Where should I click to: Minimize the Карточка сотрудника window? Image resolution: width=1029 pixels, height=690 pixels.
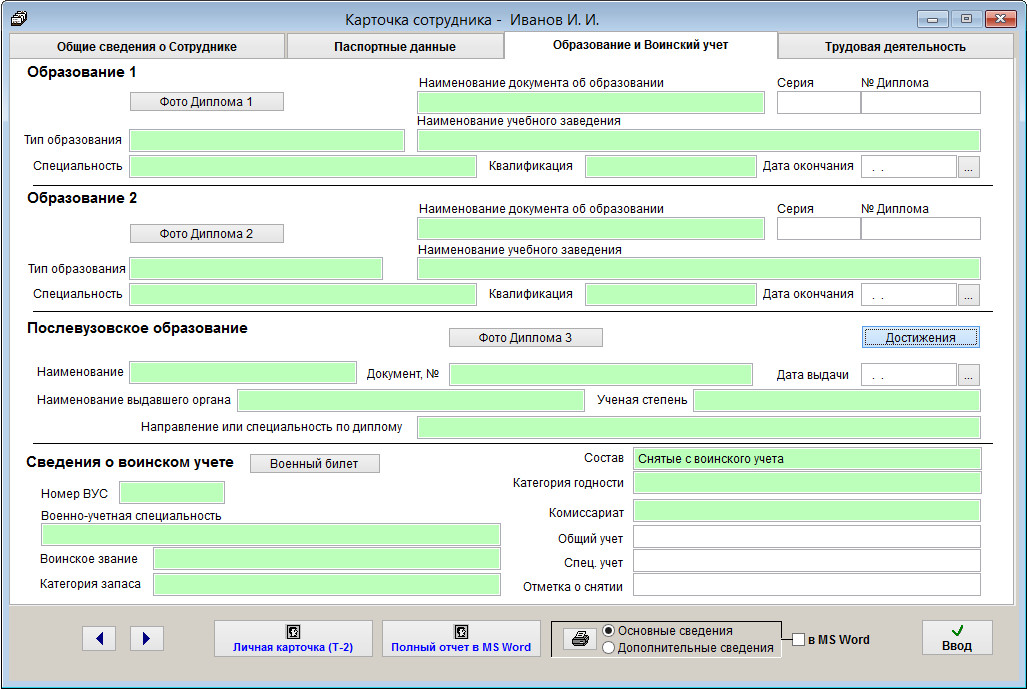click(x=932, y=19)
